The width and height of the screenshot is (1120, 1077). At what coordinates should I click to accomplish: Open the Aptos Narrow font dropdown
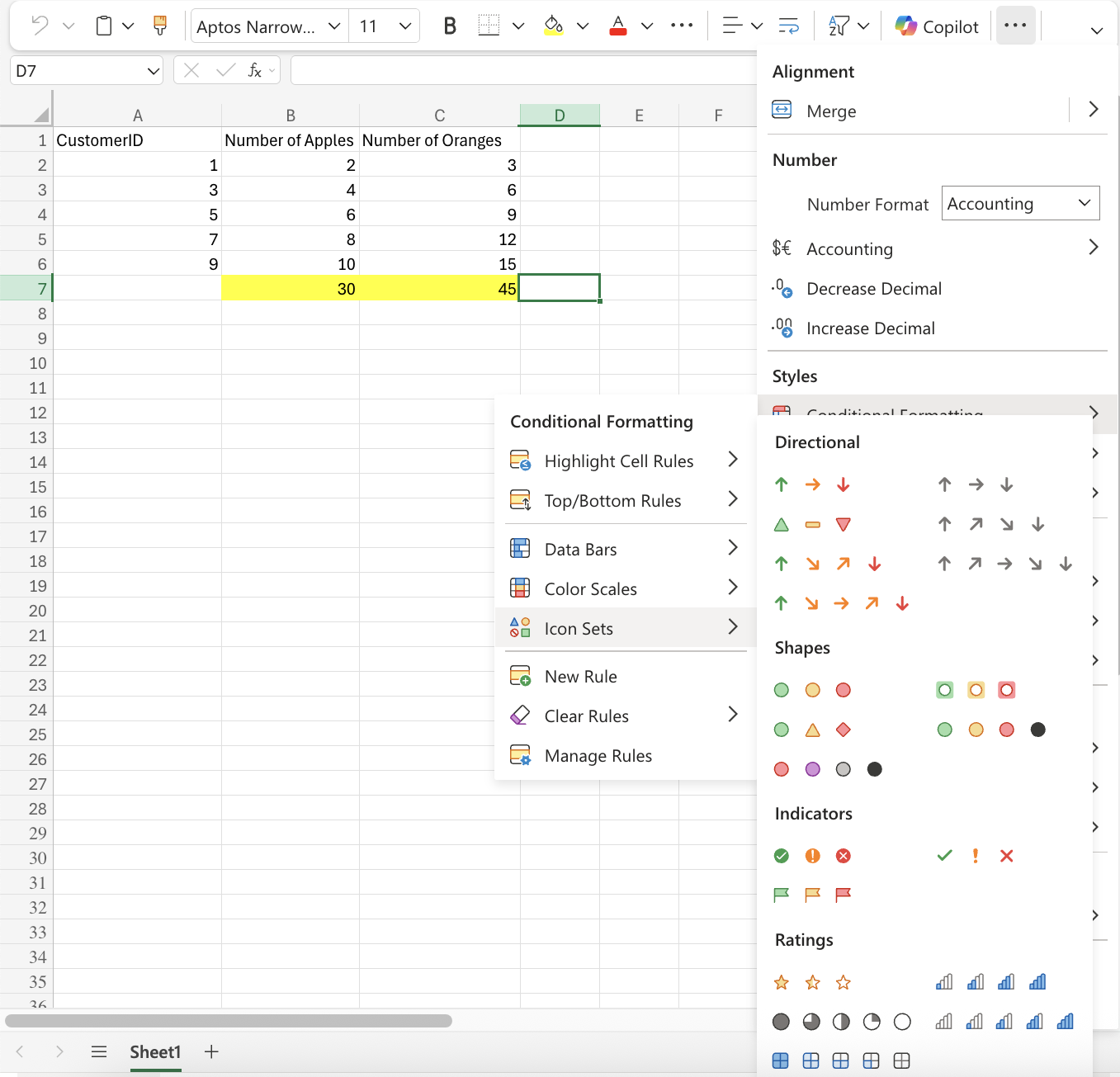pos(268,26)
